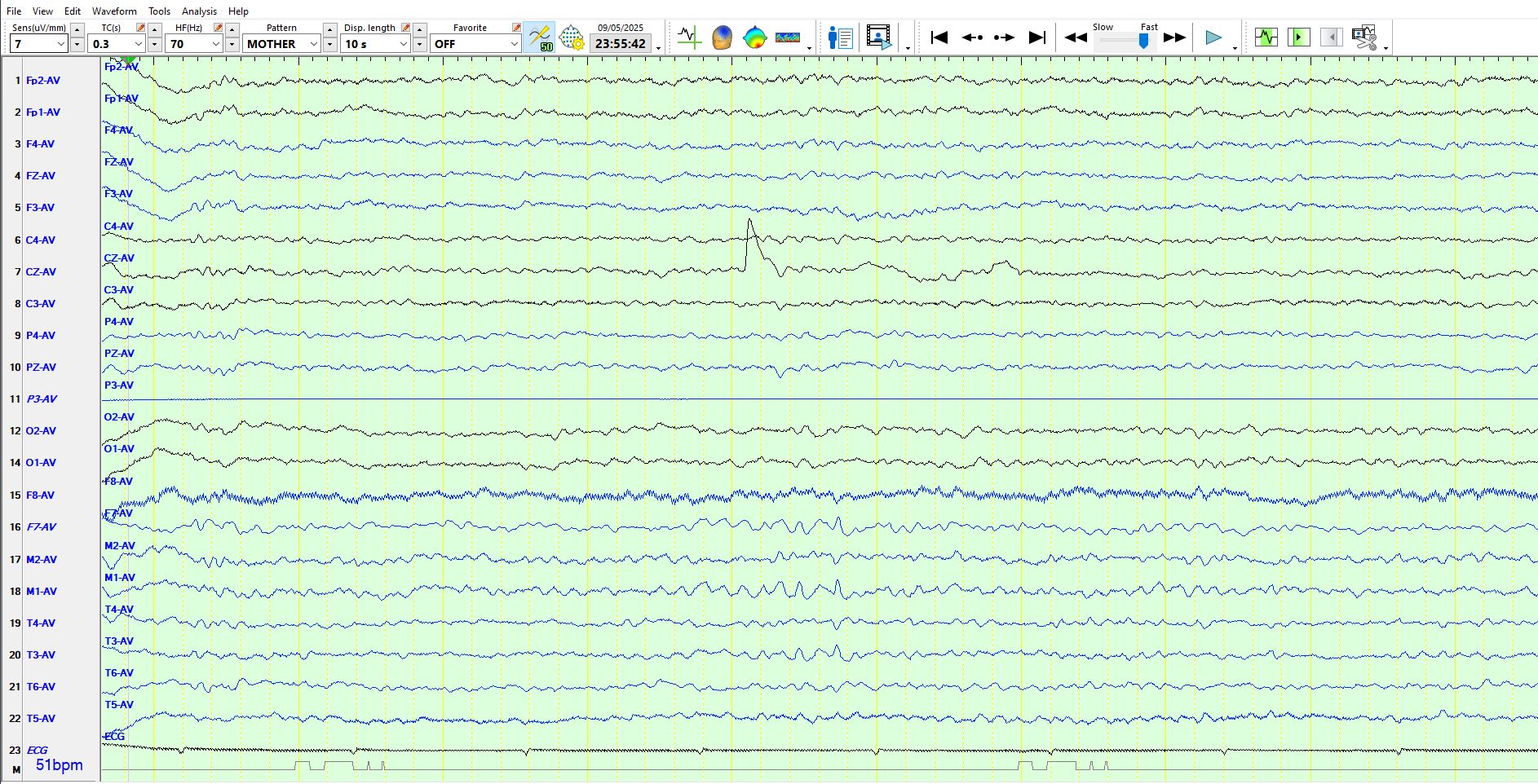Click the Slow/Fast playback speed slider handle
The height and width of the screenshot is (784, 1538).
(1143, 41)
